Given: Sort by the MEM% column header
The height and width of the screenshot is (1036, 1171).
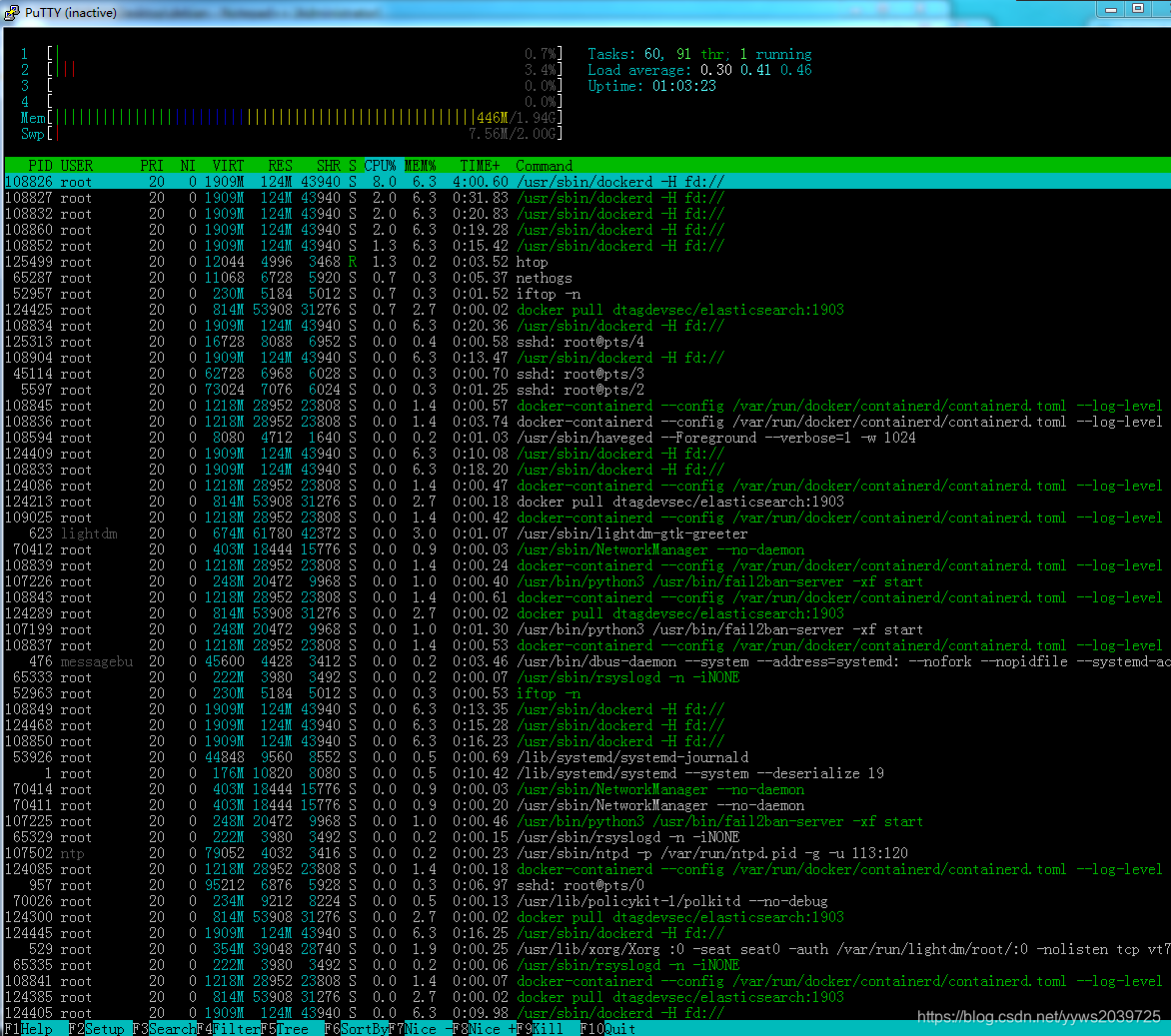Looking at the screenshot, I should coord(420,166).
